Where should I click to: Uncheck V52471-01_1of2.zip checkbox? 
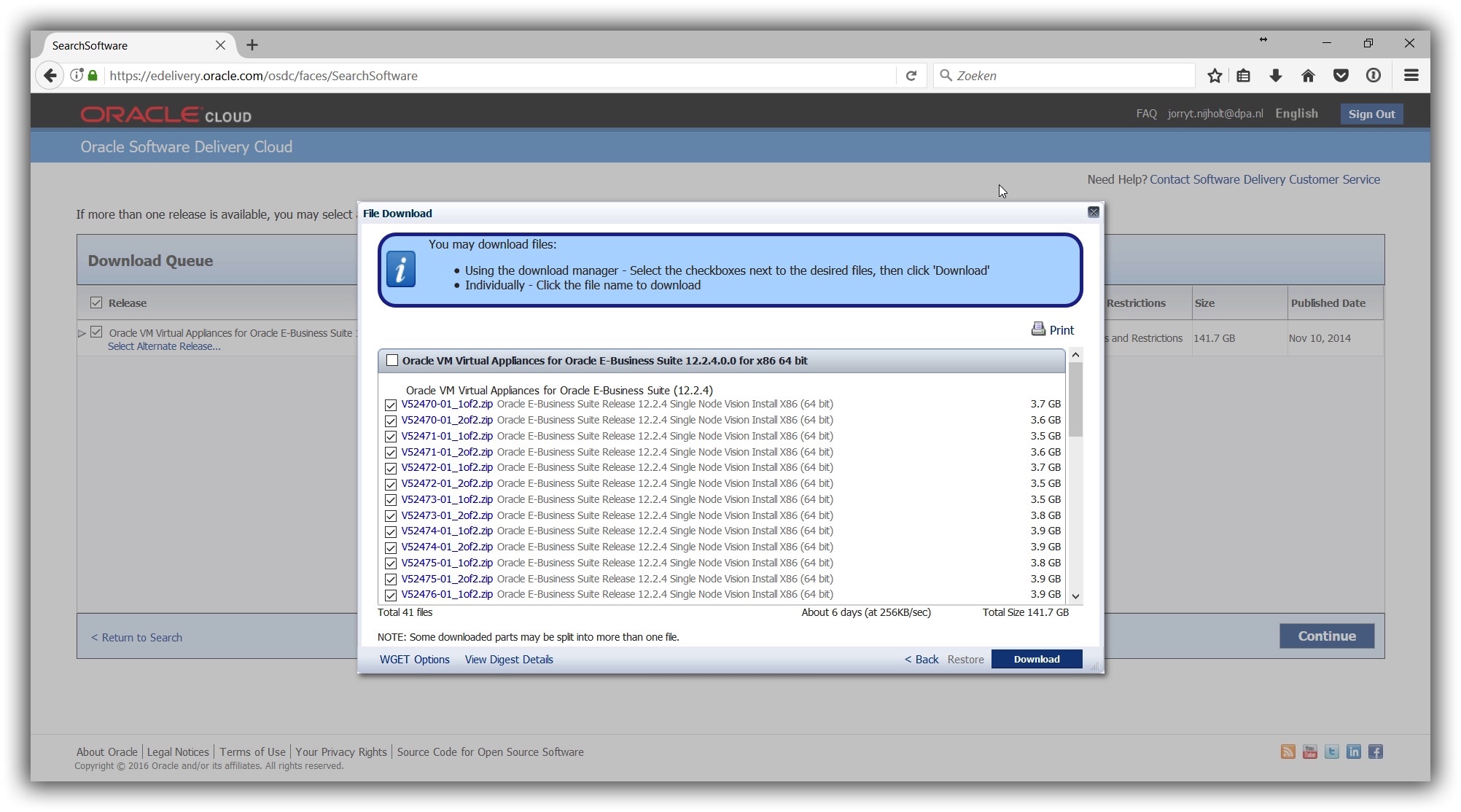391,437
